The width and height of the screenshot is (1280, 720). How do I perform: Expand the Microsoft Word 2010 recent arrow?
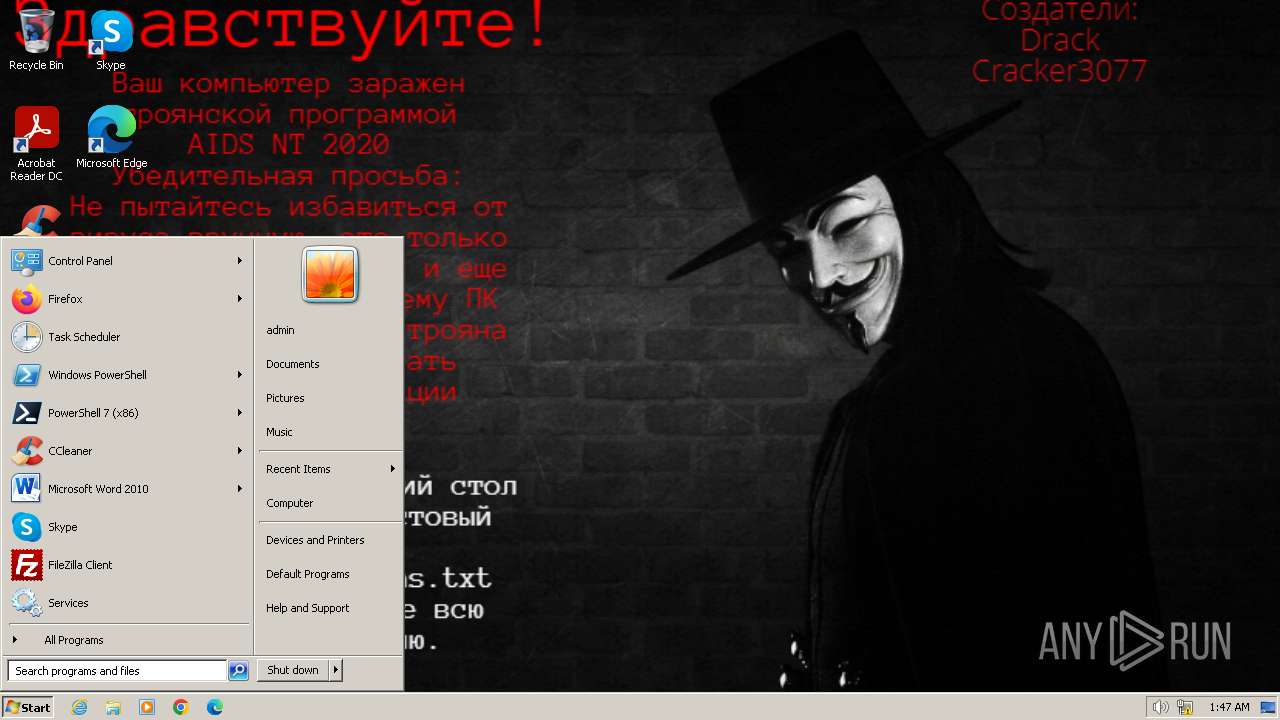(x=240, y=489)
